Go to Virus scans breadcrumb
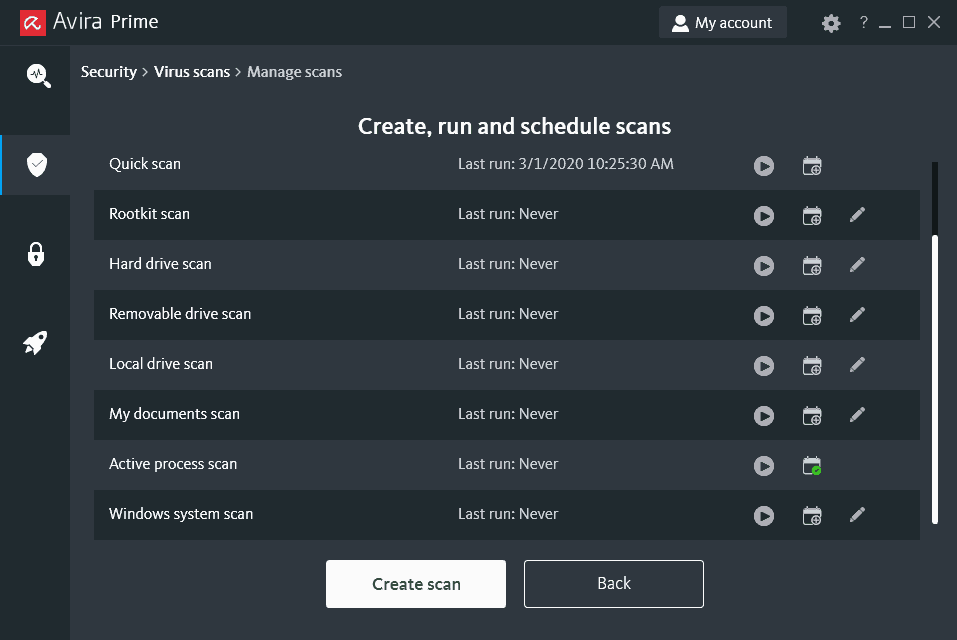The image size is (957, 640). (x=192, y=72)
